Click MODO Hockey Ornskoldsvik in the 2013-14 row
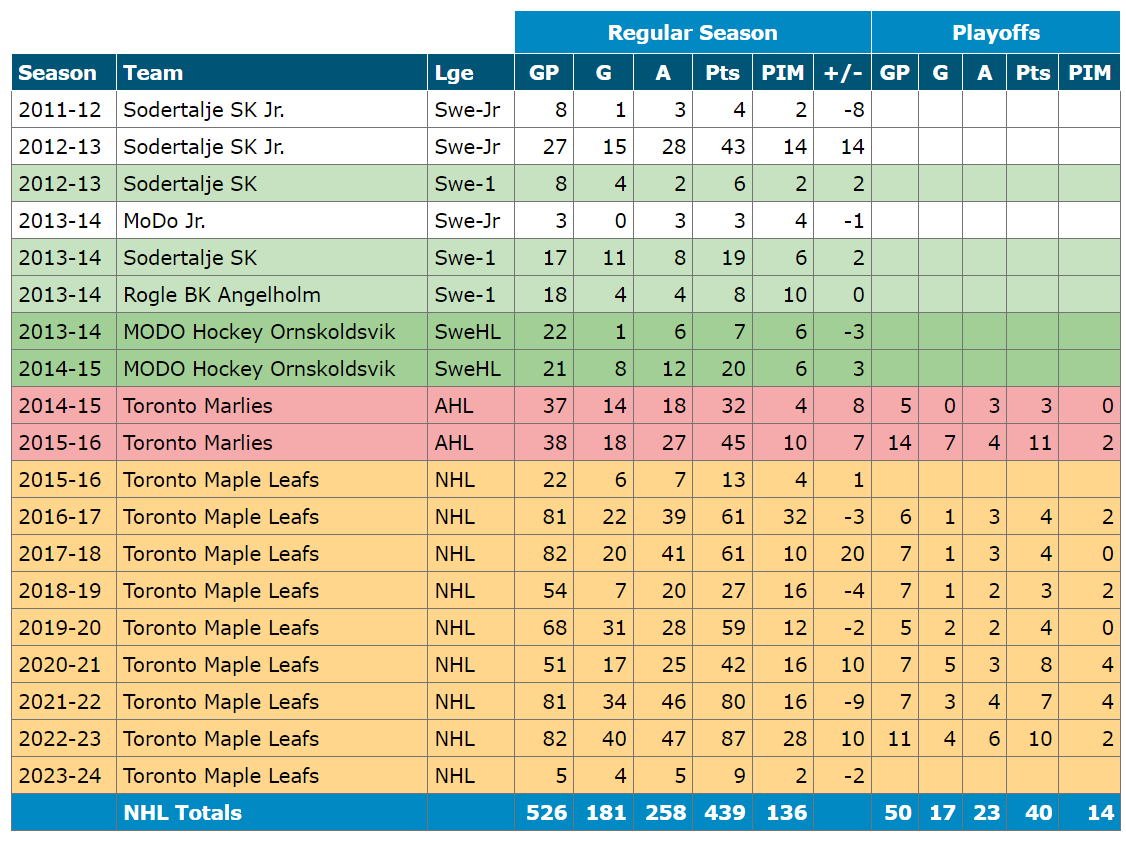Image resolution: width=1126 pixels, height=841 pixels. pyautogui.click(x=259, y=332)
